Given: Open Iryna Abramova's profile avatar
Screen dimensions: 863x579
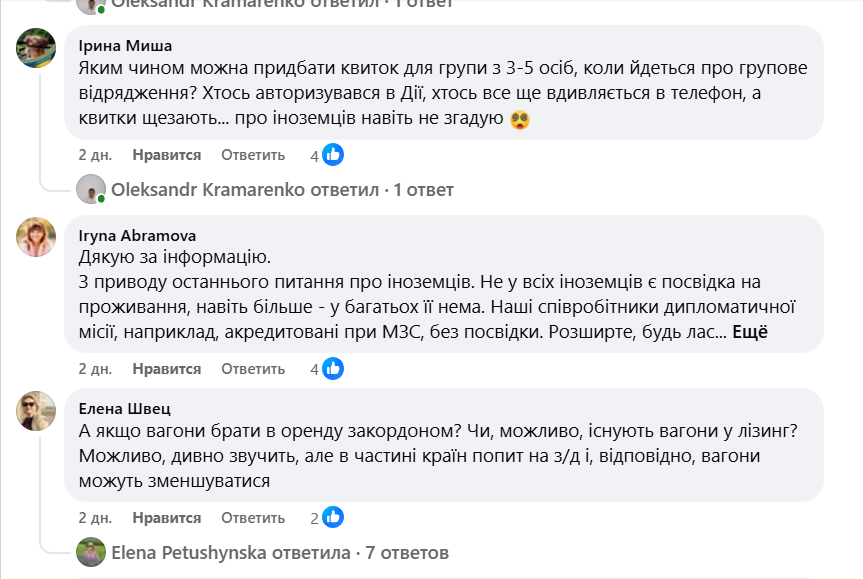Looking at the screenshot, I should [36, 237].
